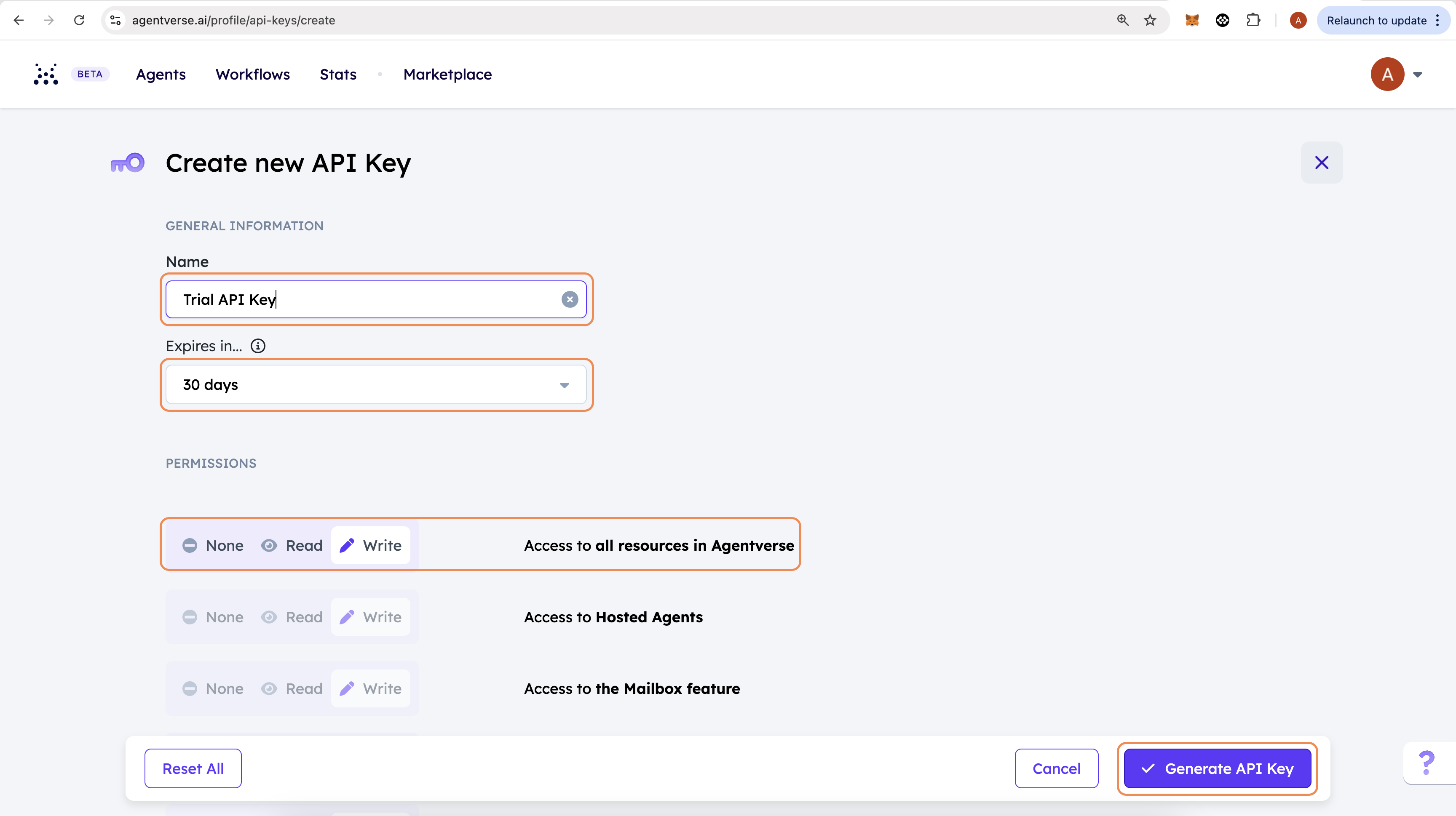Open the MetaMask fox extension
Viewport: 1456px width, 816px height.
(1192, 20)
